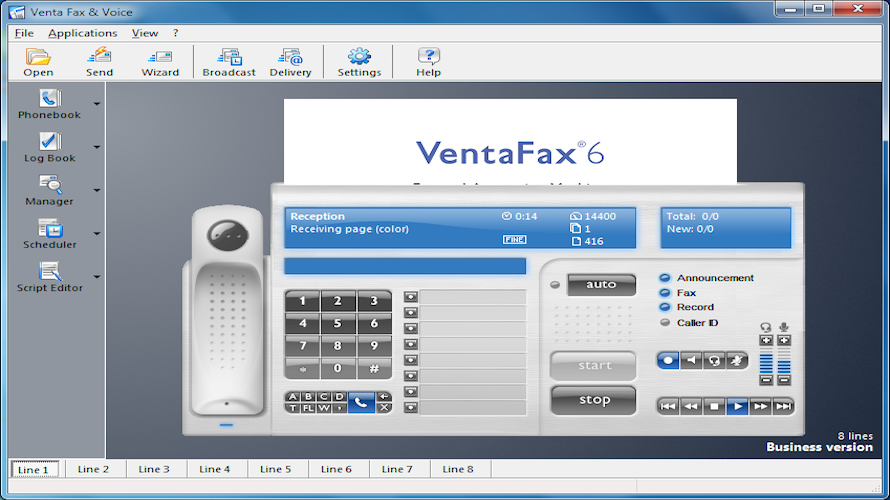Select the Line 1 tab
Viewport: 890px width, 500px height.
point(33,469)
